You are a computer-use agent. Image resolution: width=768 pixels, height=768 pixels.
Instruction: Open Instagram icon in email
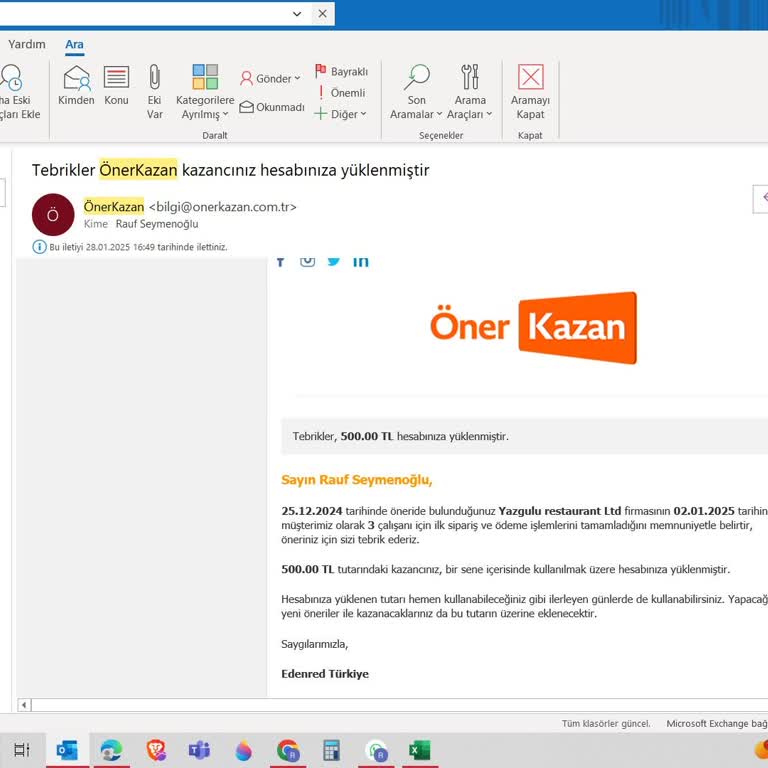pos(307,261)
